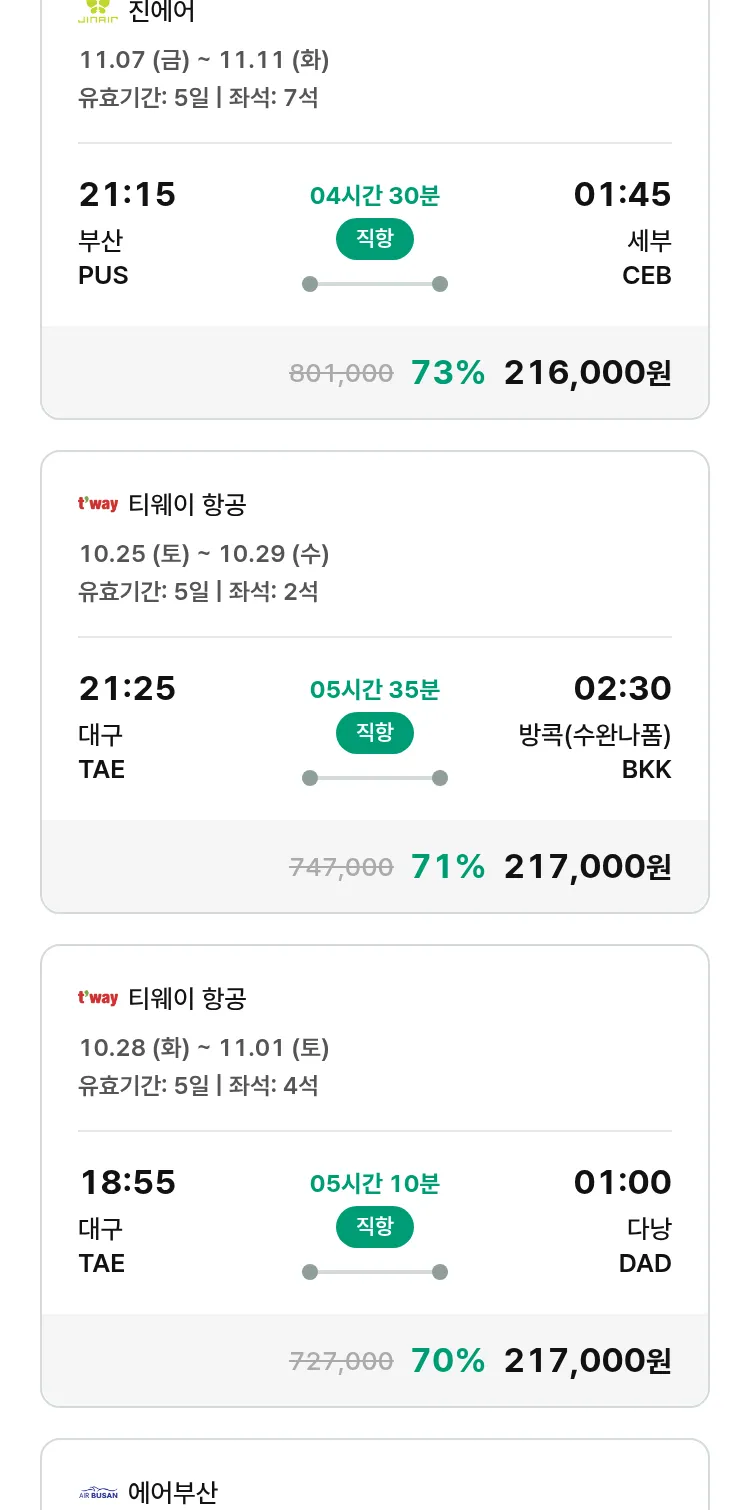Select the 216,000원 Cebu fare
Image resolution: width=750 pixels, height=1510 pixels.
(x=587, y=373)
